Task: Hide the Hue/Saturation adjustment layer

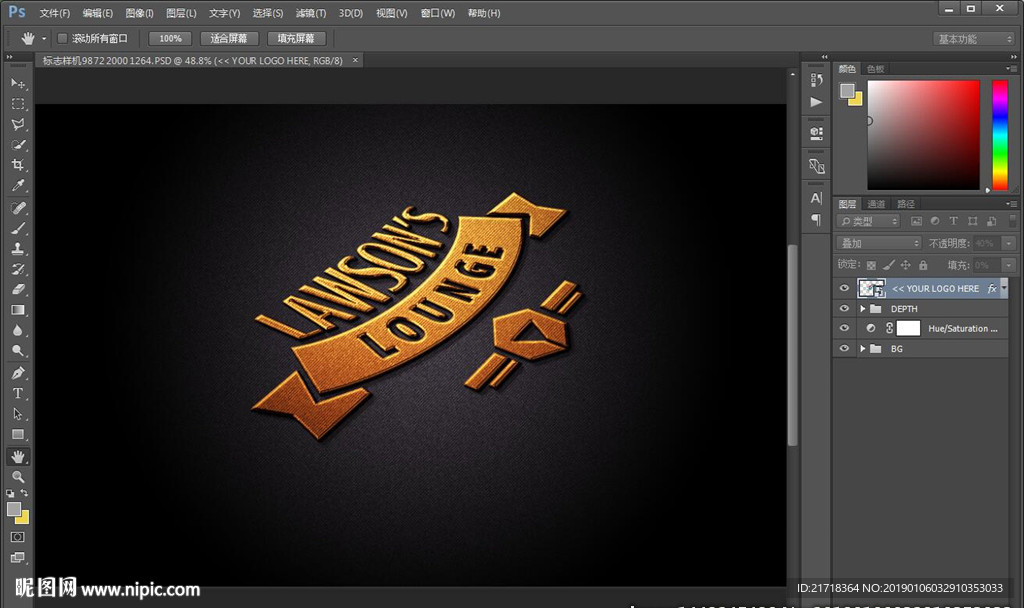Action: (x=844, y=328)
